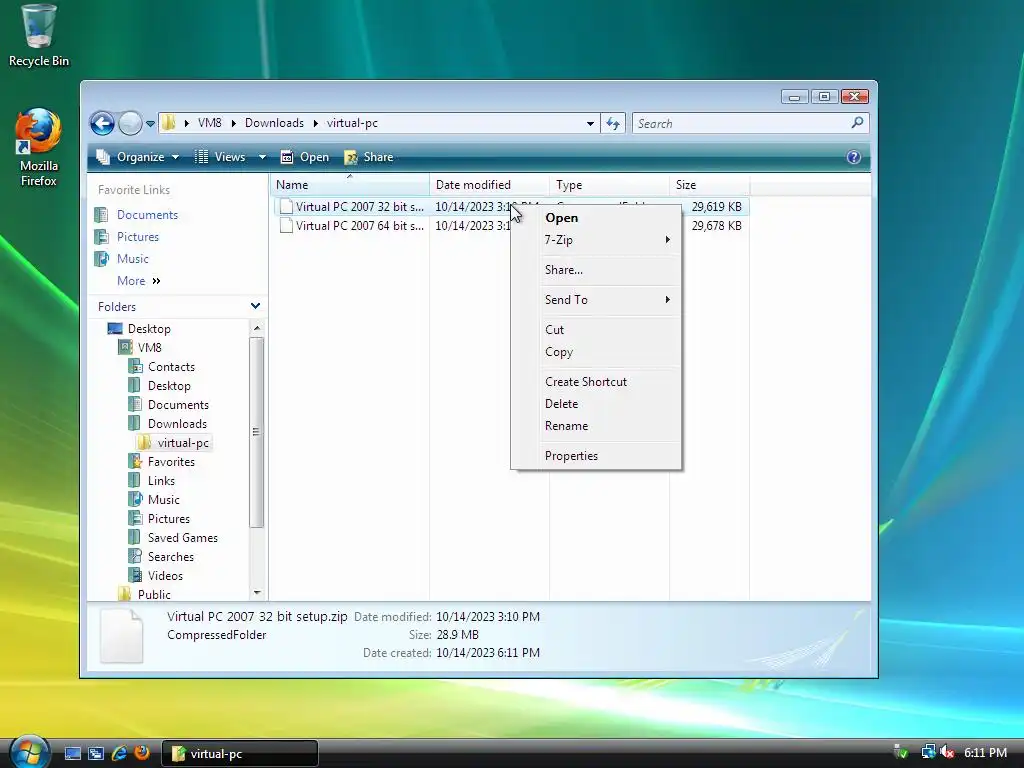Click Share on the toolbar

click(369, 157)
